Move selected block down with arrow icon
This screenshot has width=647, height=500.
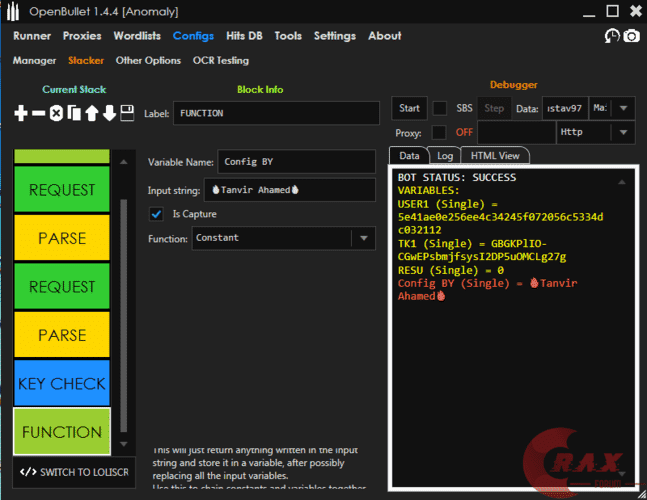tap(108, 114)
